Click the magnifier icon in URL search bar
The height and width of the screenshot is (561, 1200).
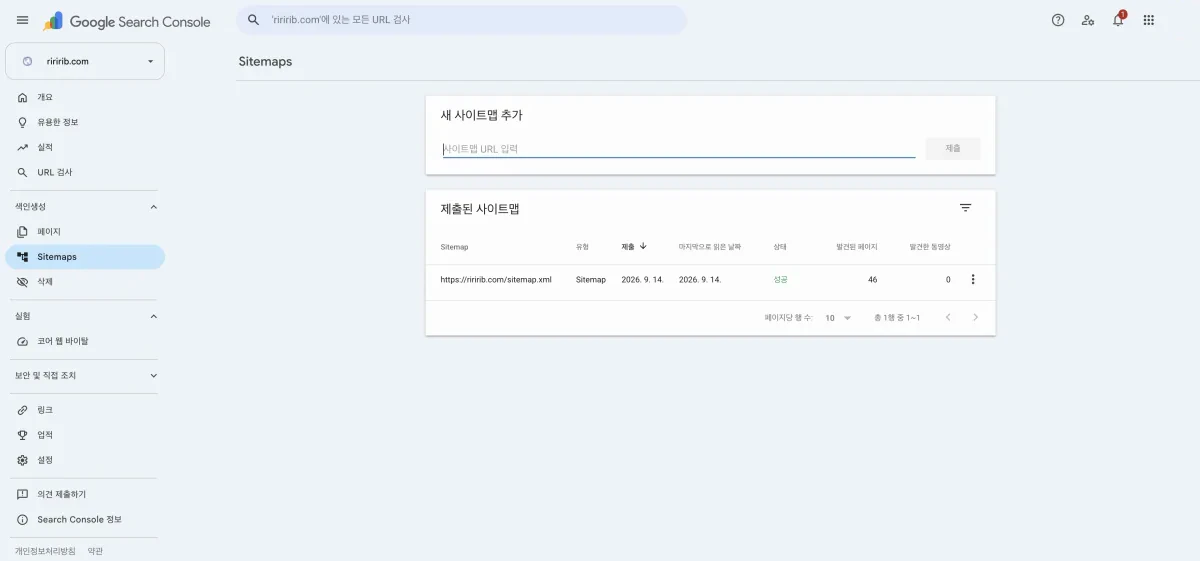point(254,20)
